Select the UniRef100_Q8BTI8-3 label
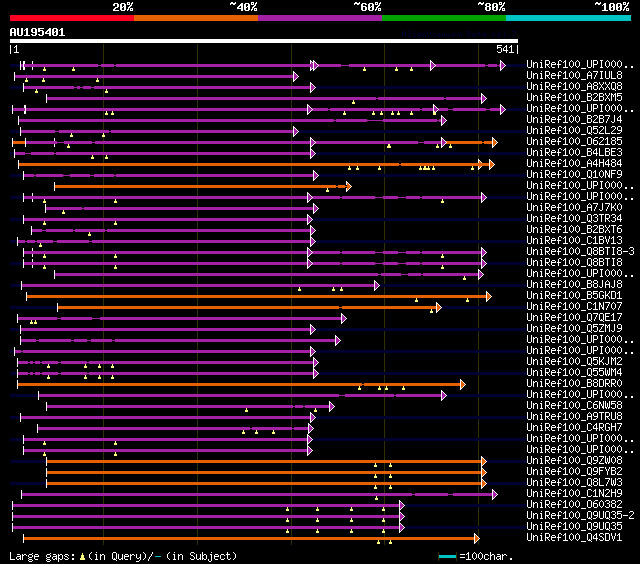Image resolution: width=640 pixels, height=564 pixels. pyautogui.click(x=580, y=252)
